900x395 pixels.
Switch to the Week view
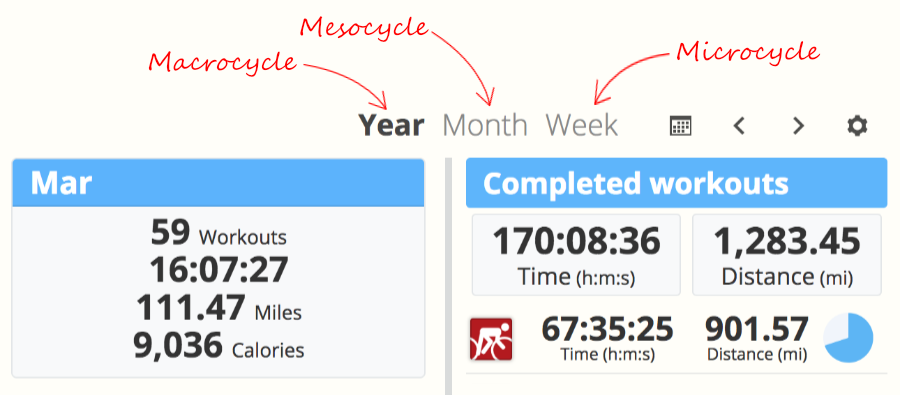tap(581, 125)
